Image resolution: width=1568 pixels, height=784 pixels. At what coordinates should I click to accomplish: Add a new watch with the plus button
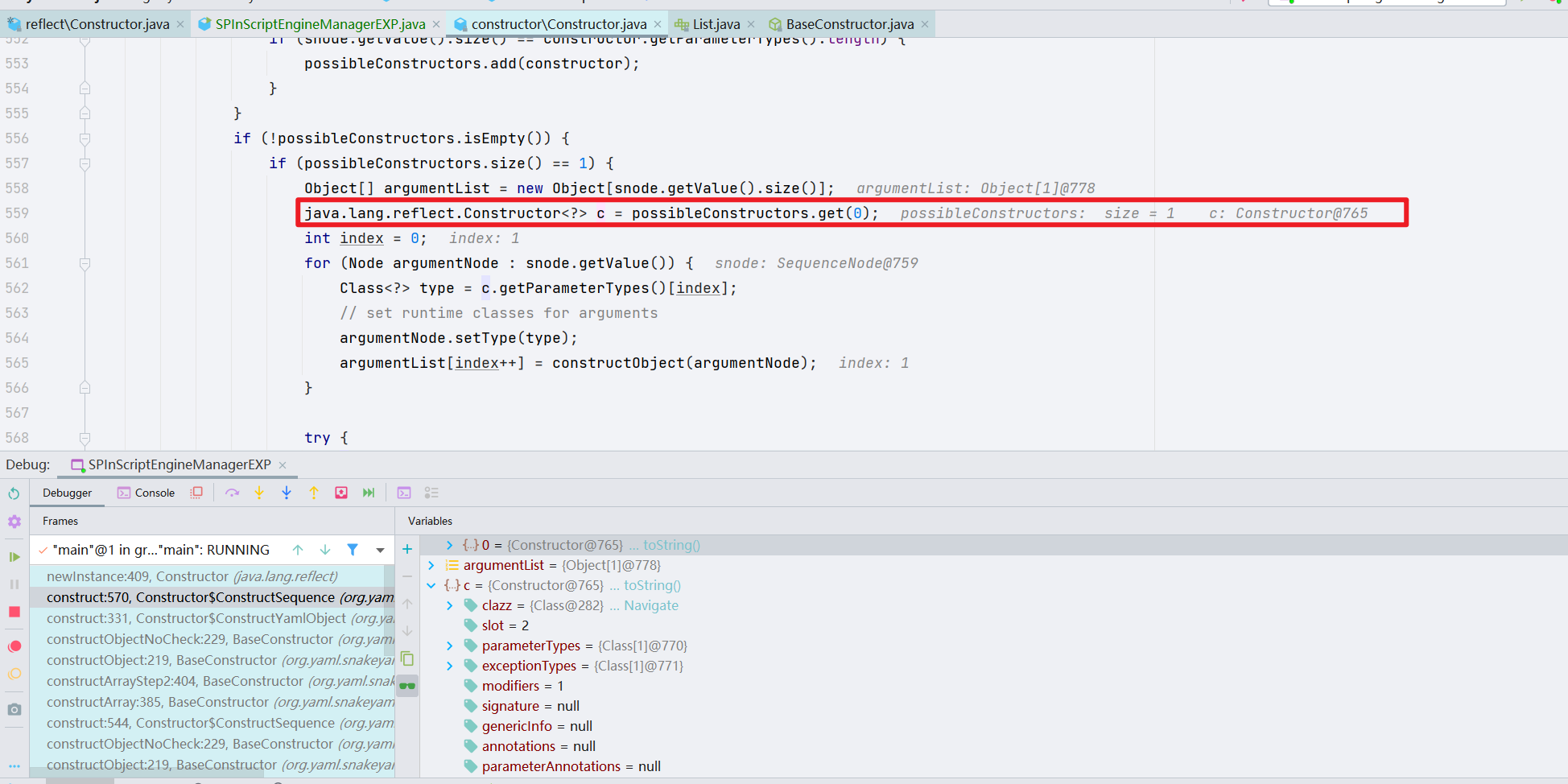click(407, 548)
